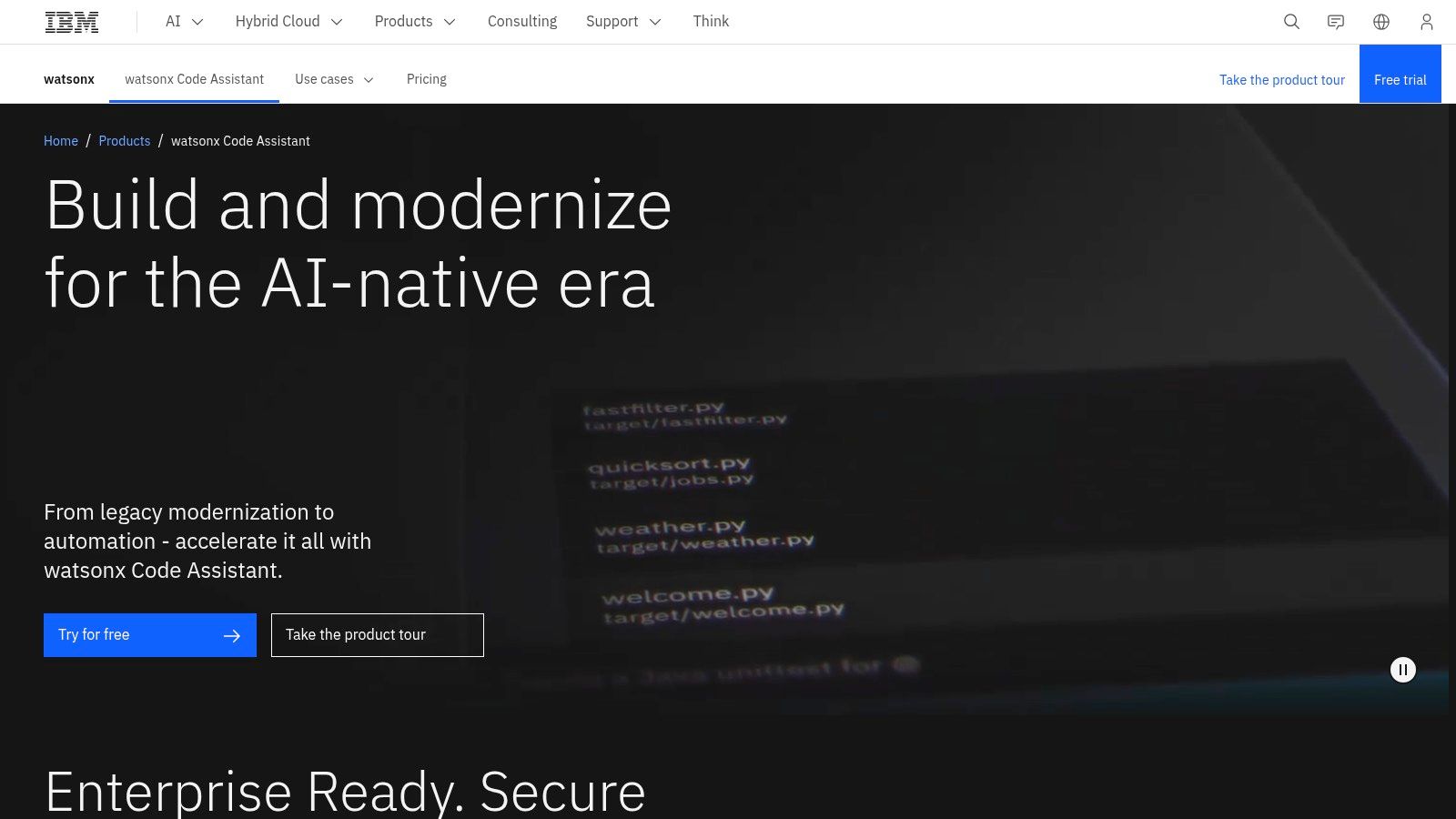
Task: Click the 'Build and modernize' headline
Action: (x=359, y=244)
